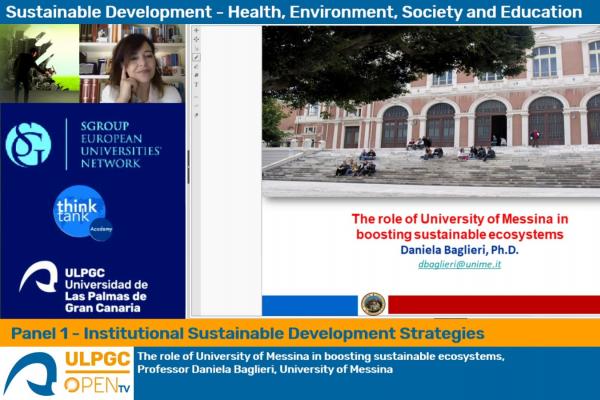600x400 pixels.
Task: Choose the text 'T' annotation tool
Action: click(196, 84)
